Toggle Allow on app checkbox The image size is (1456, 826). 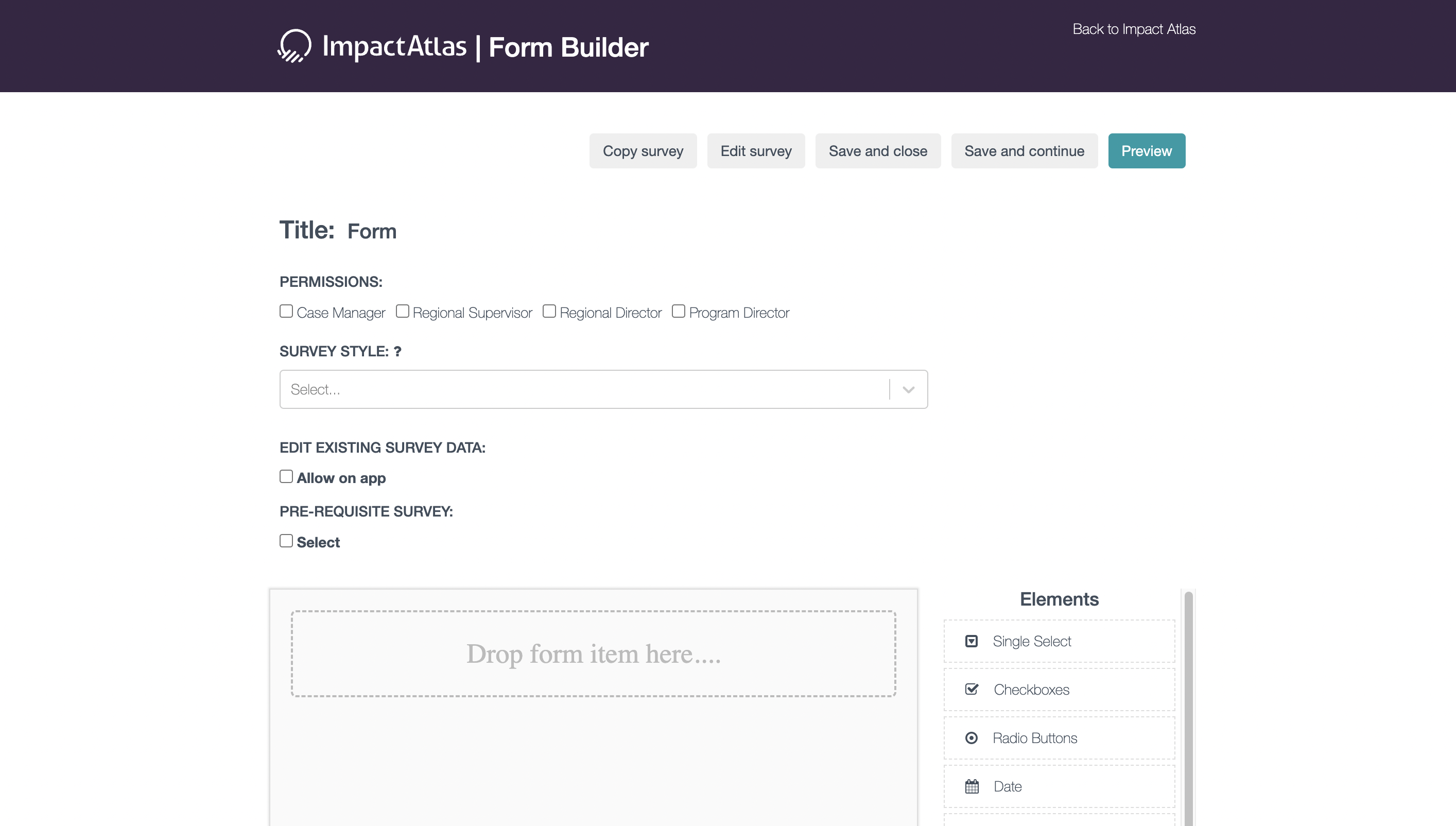[x=286, y=476]
